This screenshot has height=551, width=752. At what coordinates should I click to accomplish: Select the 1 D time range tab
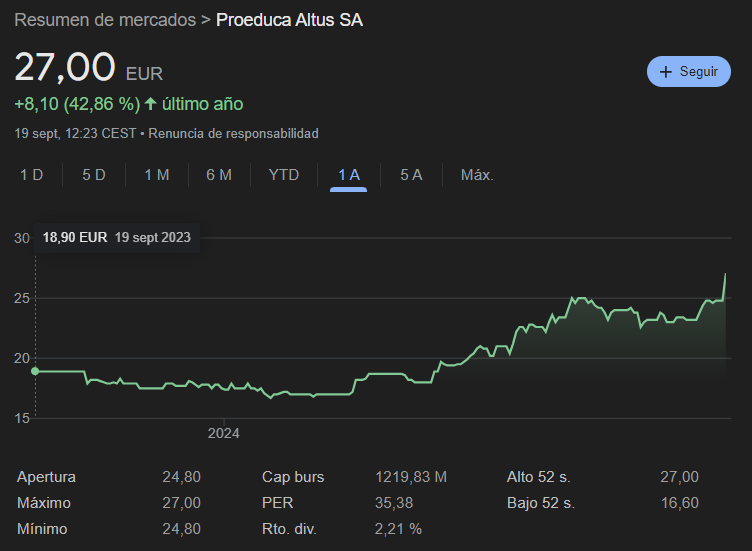[32, 175]
